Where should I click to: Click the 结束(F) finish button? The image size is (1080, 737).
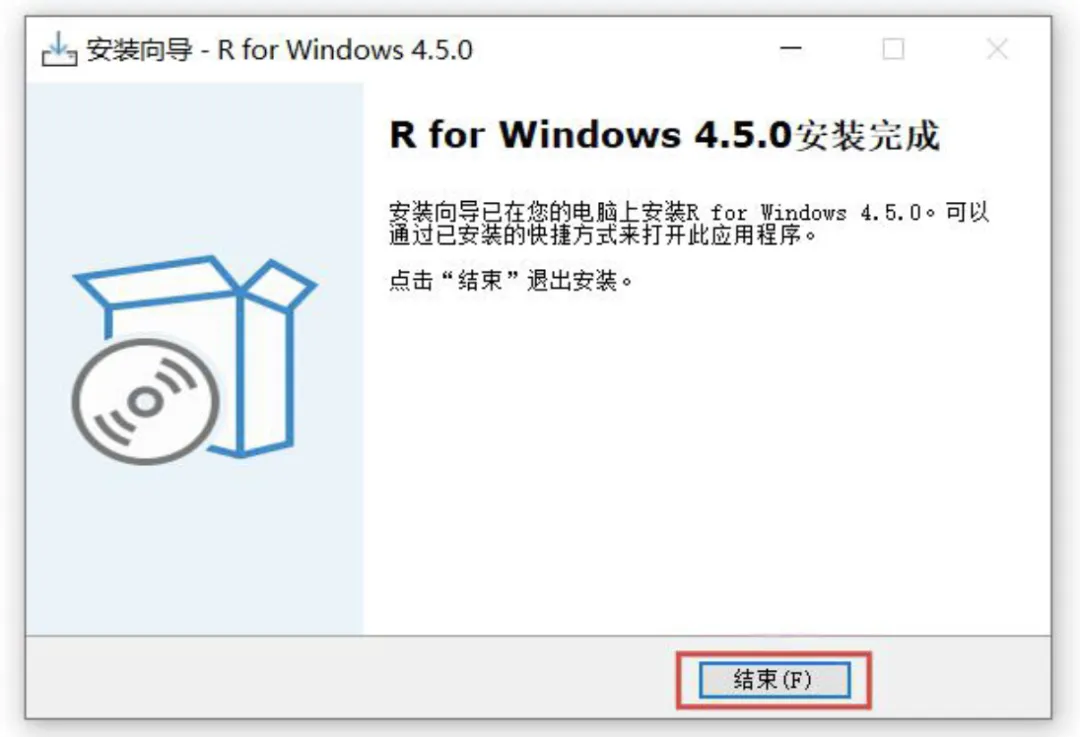click(774, 680)
